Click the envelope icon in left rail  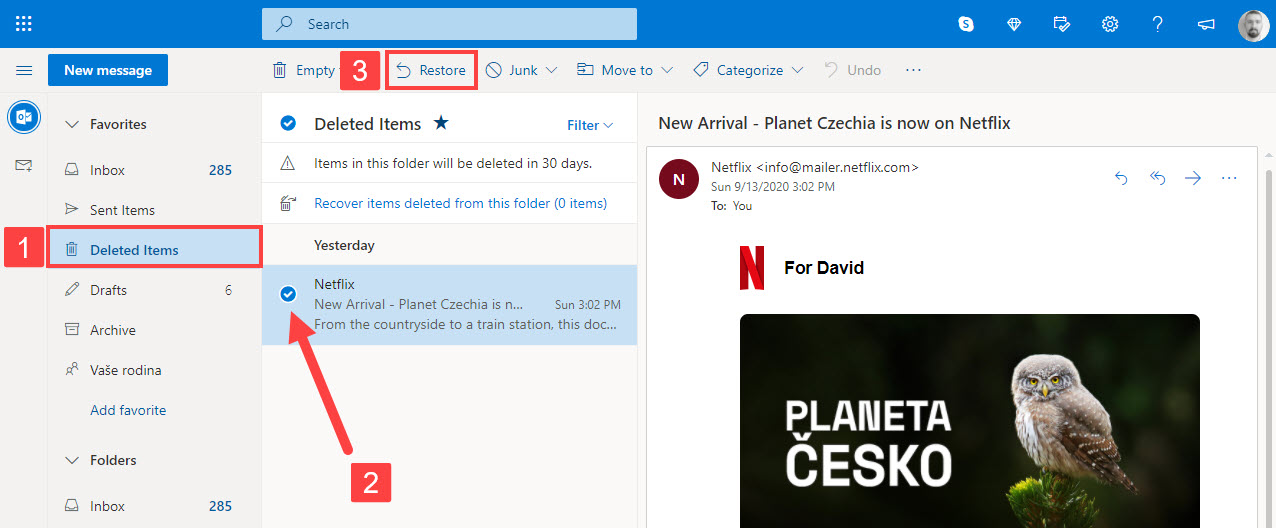pos(24,165)
